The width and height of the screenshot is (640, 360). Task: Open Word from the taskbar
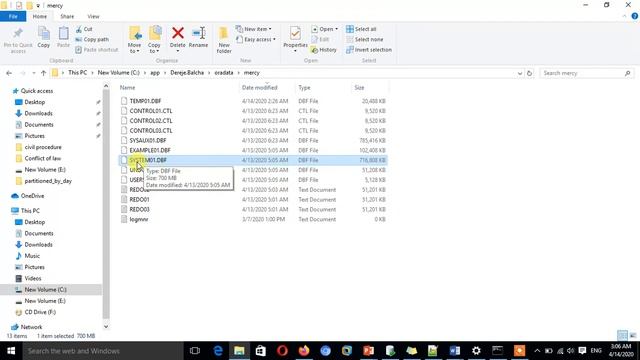click(x=454, y=351)
